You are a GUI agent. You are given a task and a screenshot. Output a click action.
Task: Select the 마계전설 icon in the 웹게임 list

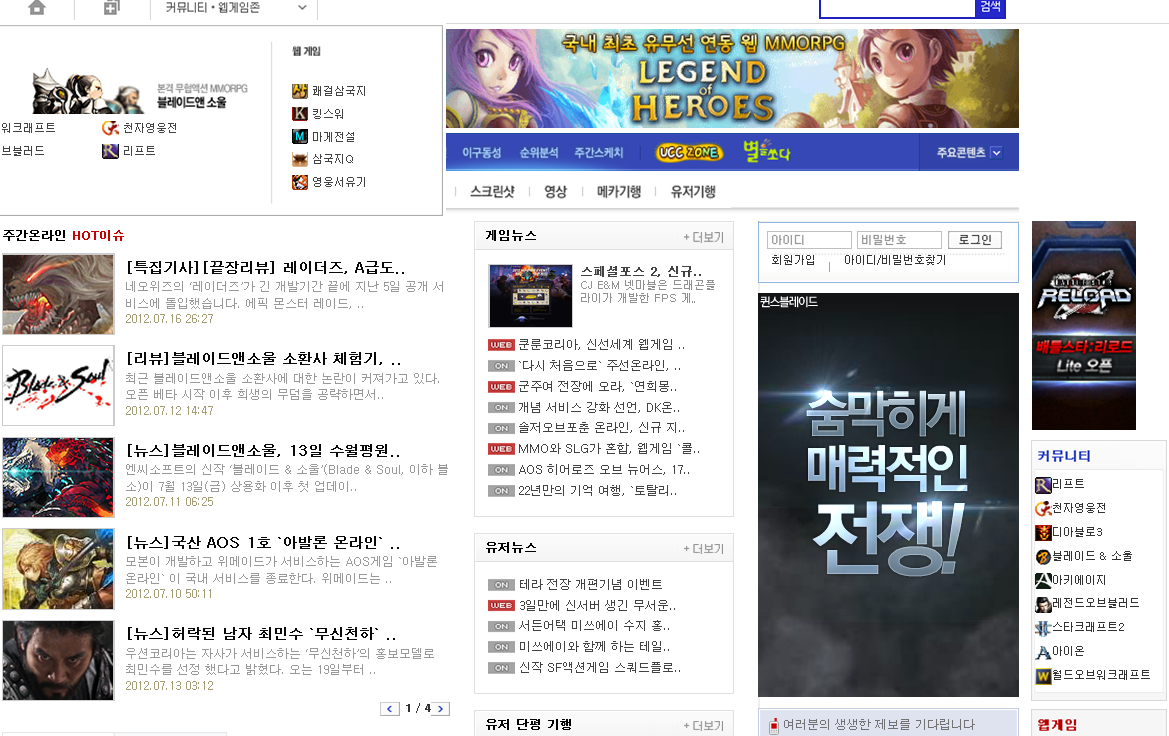[299, 135]
